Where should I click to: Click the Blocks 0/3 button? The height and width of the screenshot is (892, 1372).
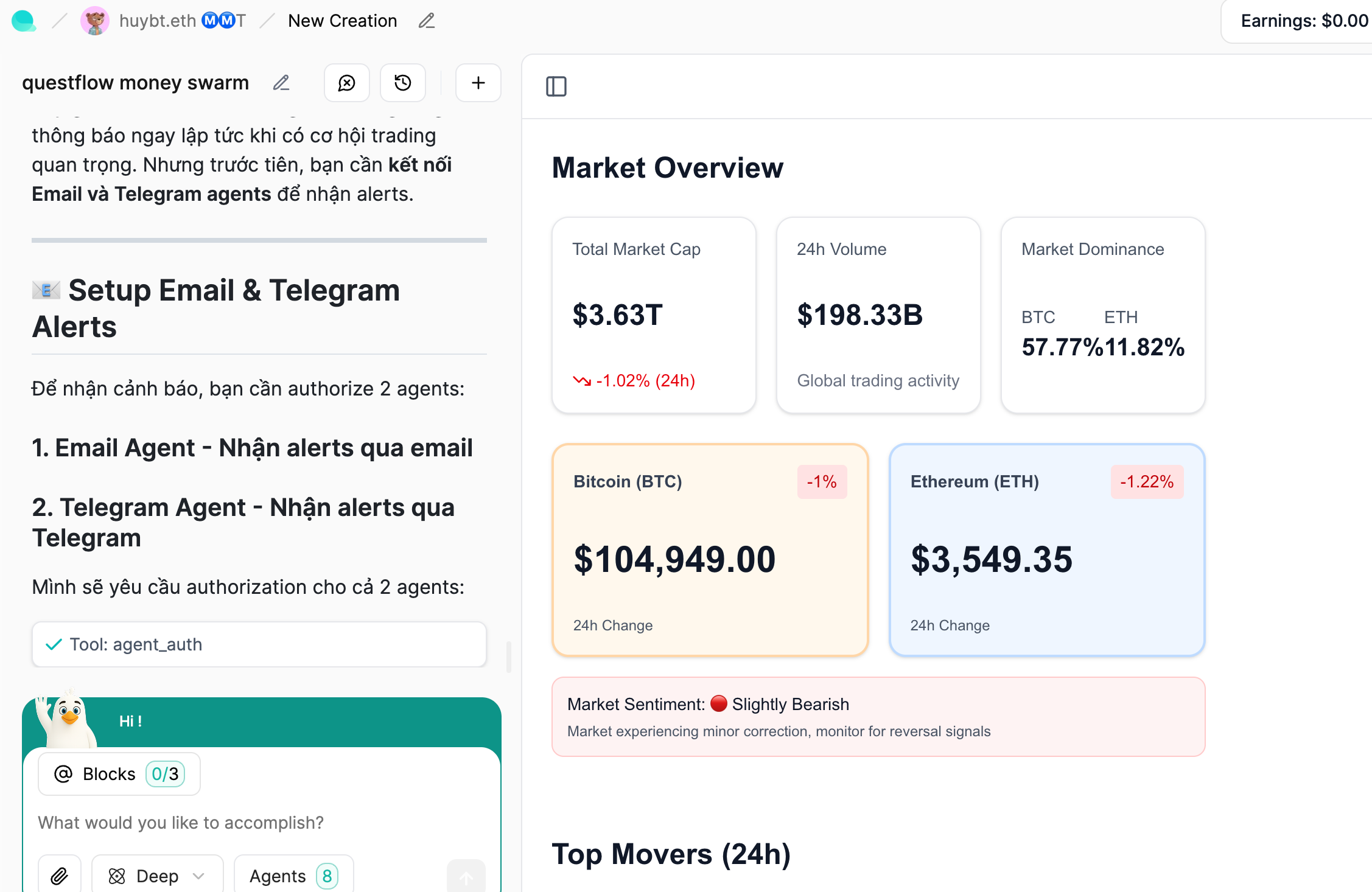pos(119,774)
